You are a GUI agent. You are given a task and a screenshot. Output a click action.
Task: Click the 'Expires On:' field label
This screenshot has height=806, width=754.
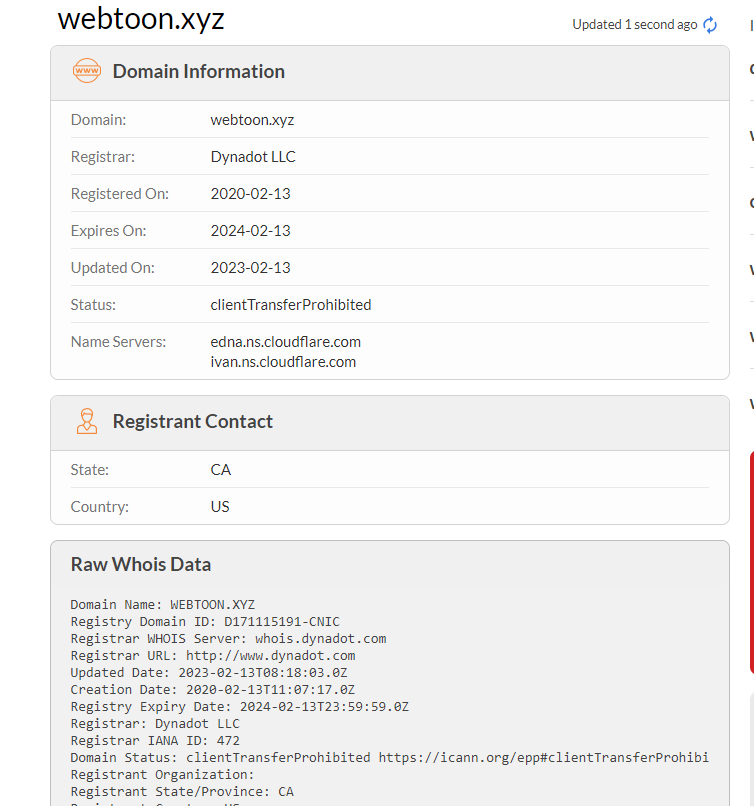(108, 231)
